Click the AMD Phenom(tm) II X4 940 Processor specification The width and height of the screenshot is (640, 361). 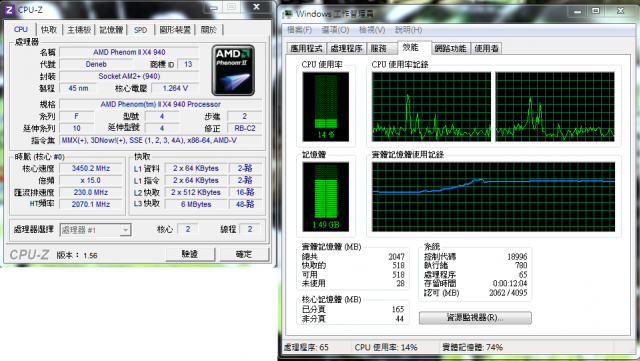click(160, 104)
